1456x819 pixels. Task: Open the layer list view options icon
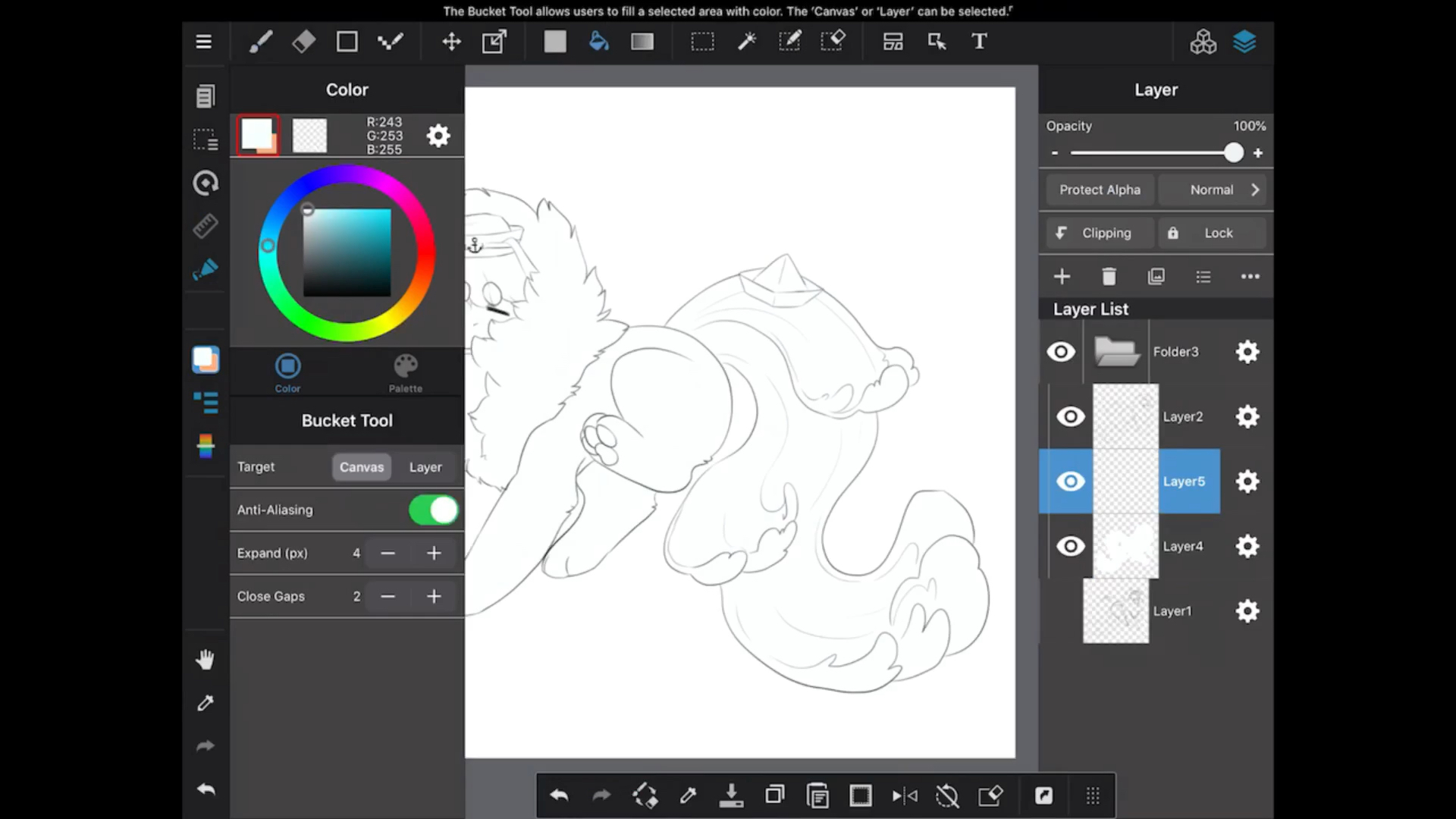(1203, 277)
